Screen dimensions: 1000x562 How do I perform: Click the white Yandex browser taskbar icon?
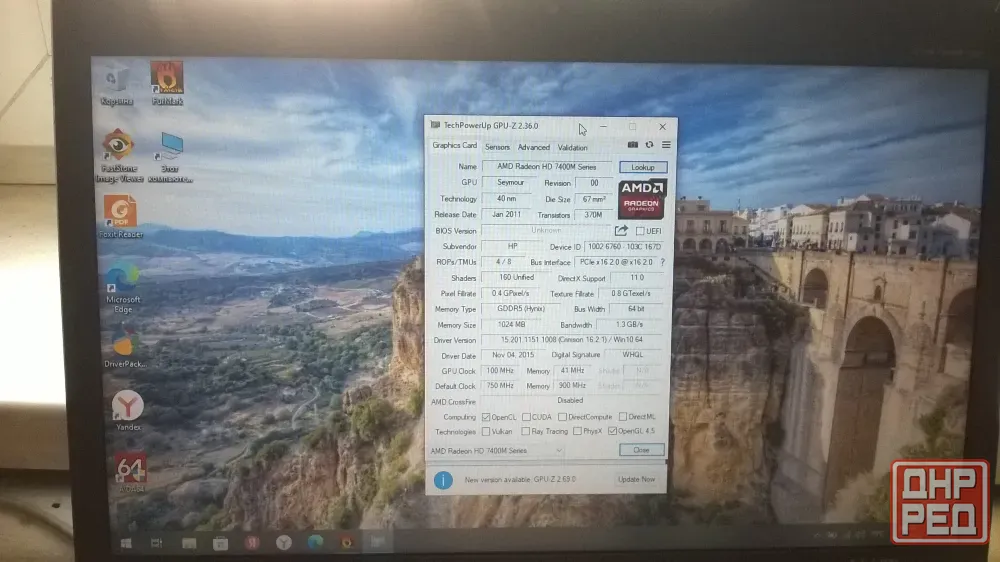coord(284,543)
